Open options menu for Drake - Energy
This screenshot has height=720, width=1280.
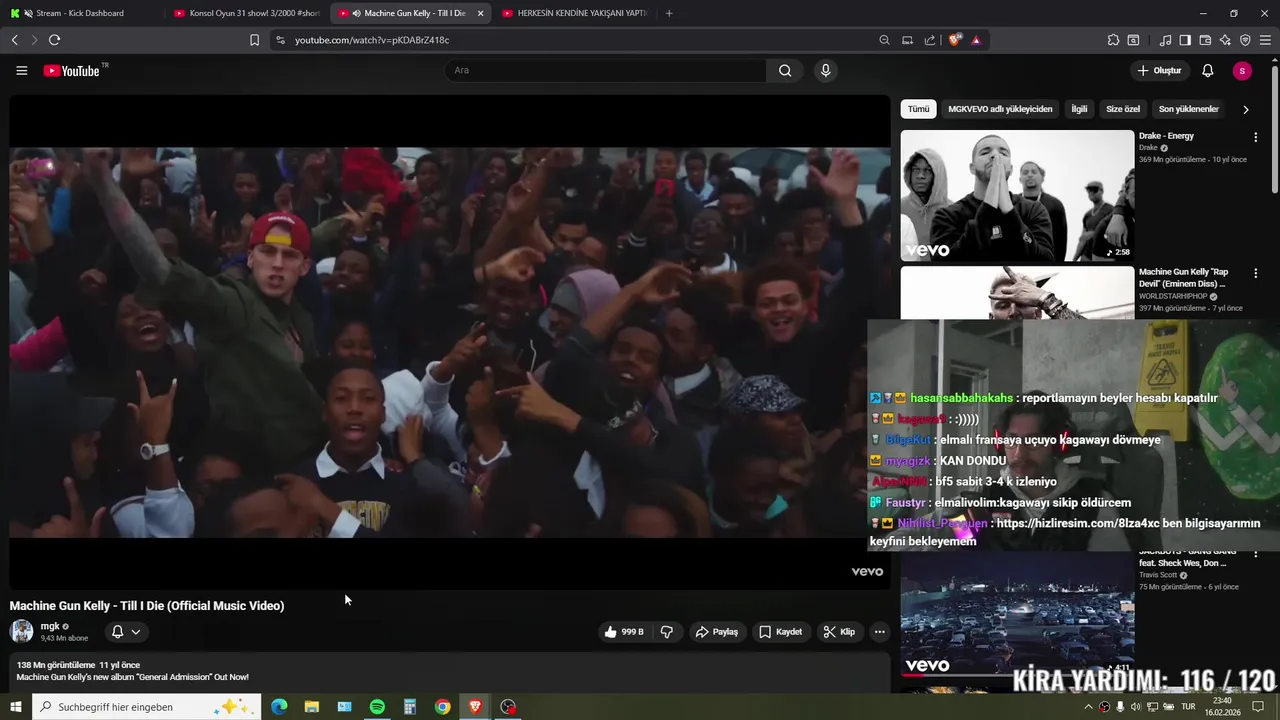[x=1256, y=137]
